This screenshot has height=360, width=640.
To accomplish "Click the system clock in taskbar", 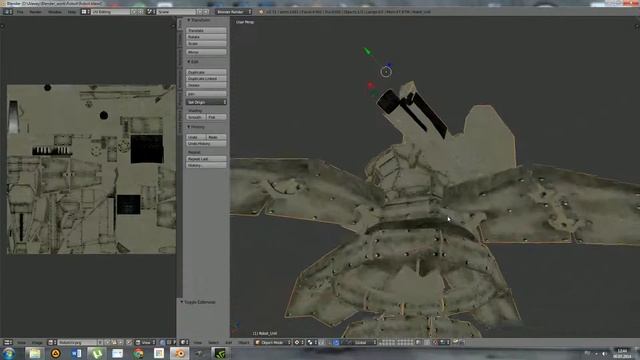I will tap(622, 353).
